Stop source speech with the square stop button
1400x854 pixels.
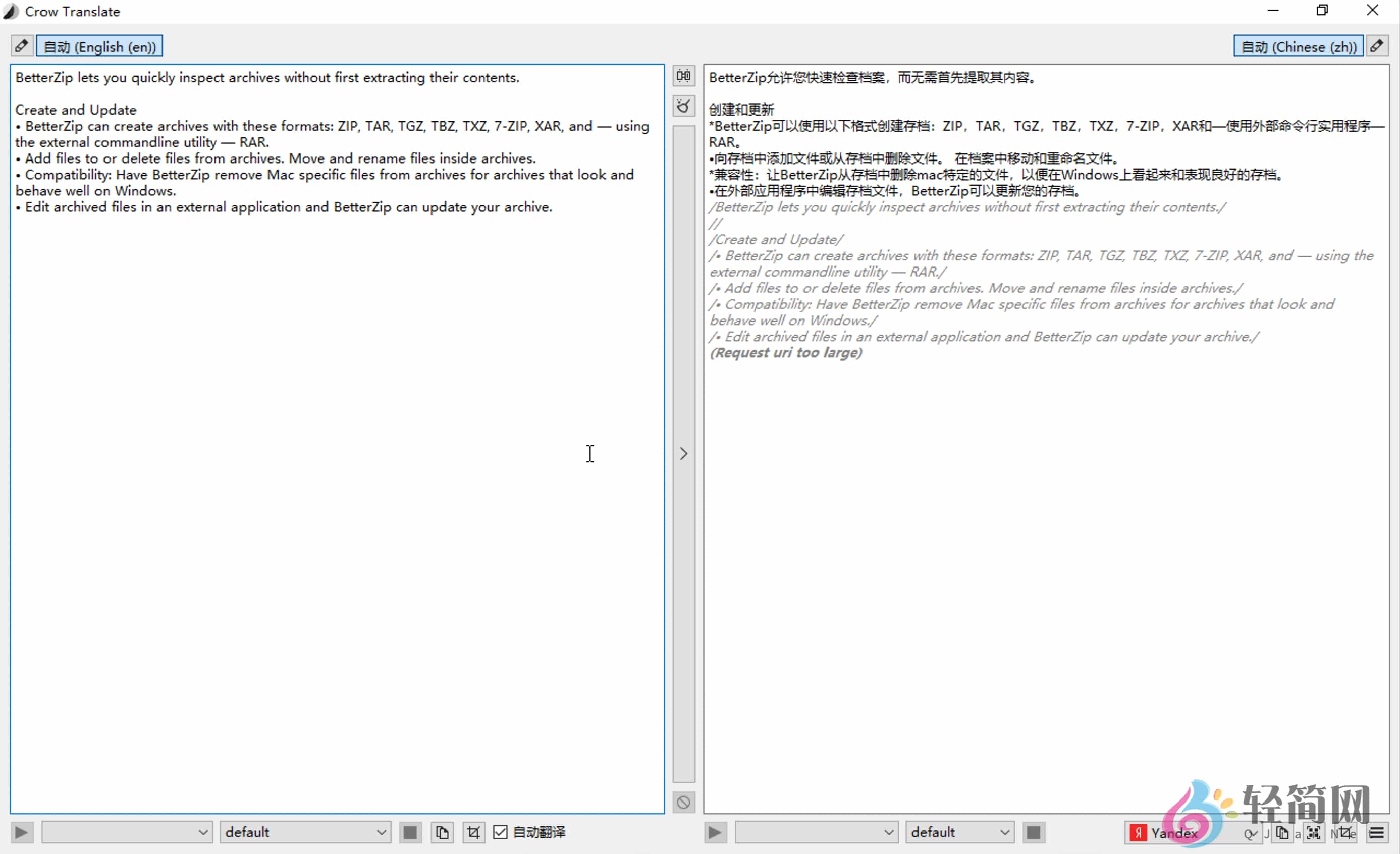410,832
